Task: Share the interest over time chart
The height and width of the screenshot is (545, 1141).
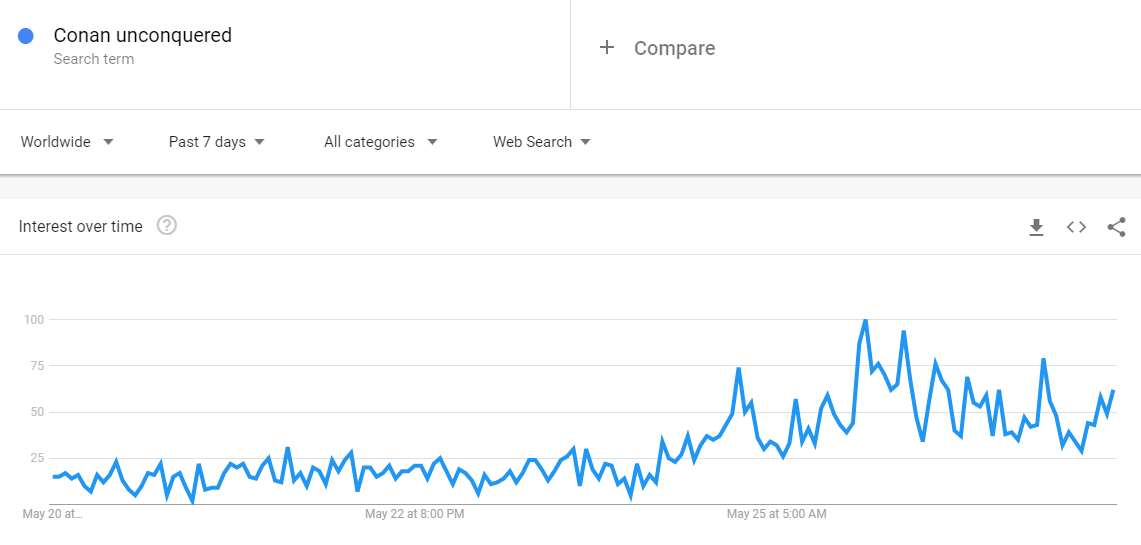Action: click(1116, 227)
